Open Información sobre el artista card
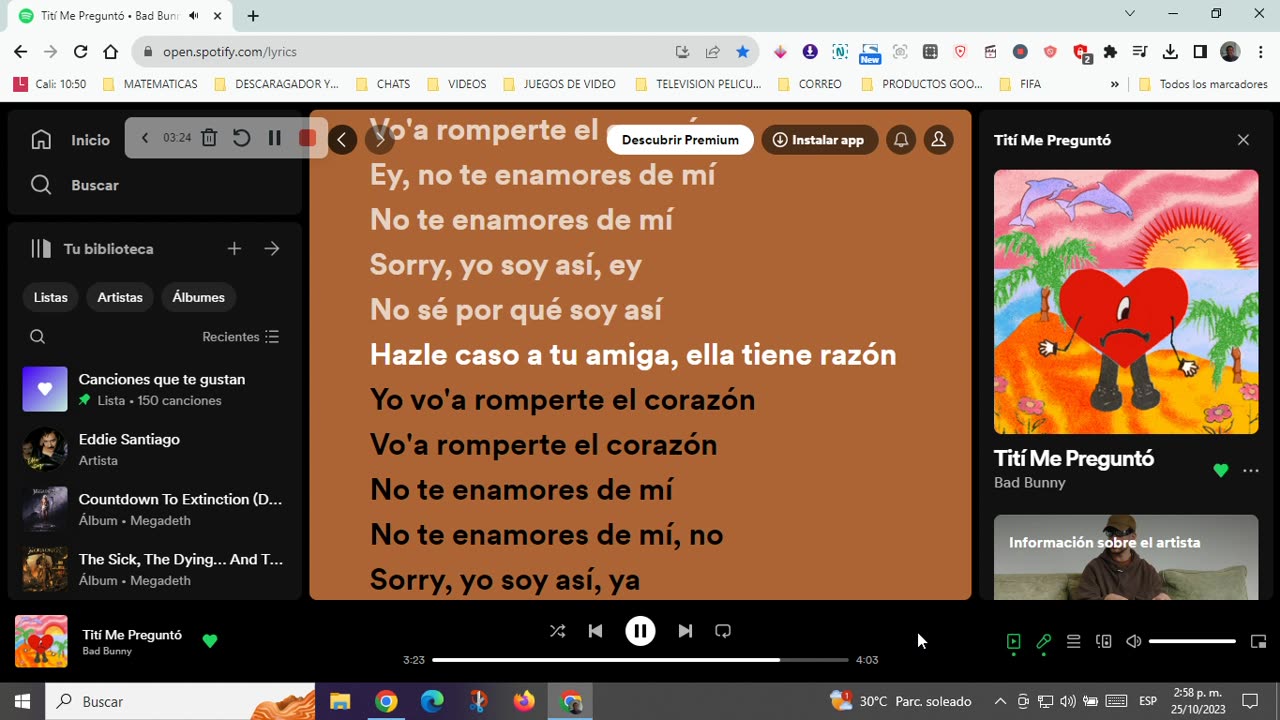The width and height of the screenshot is (1280, 720). pos(1126,557)
